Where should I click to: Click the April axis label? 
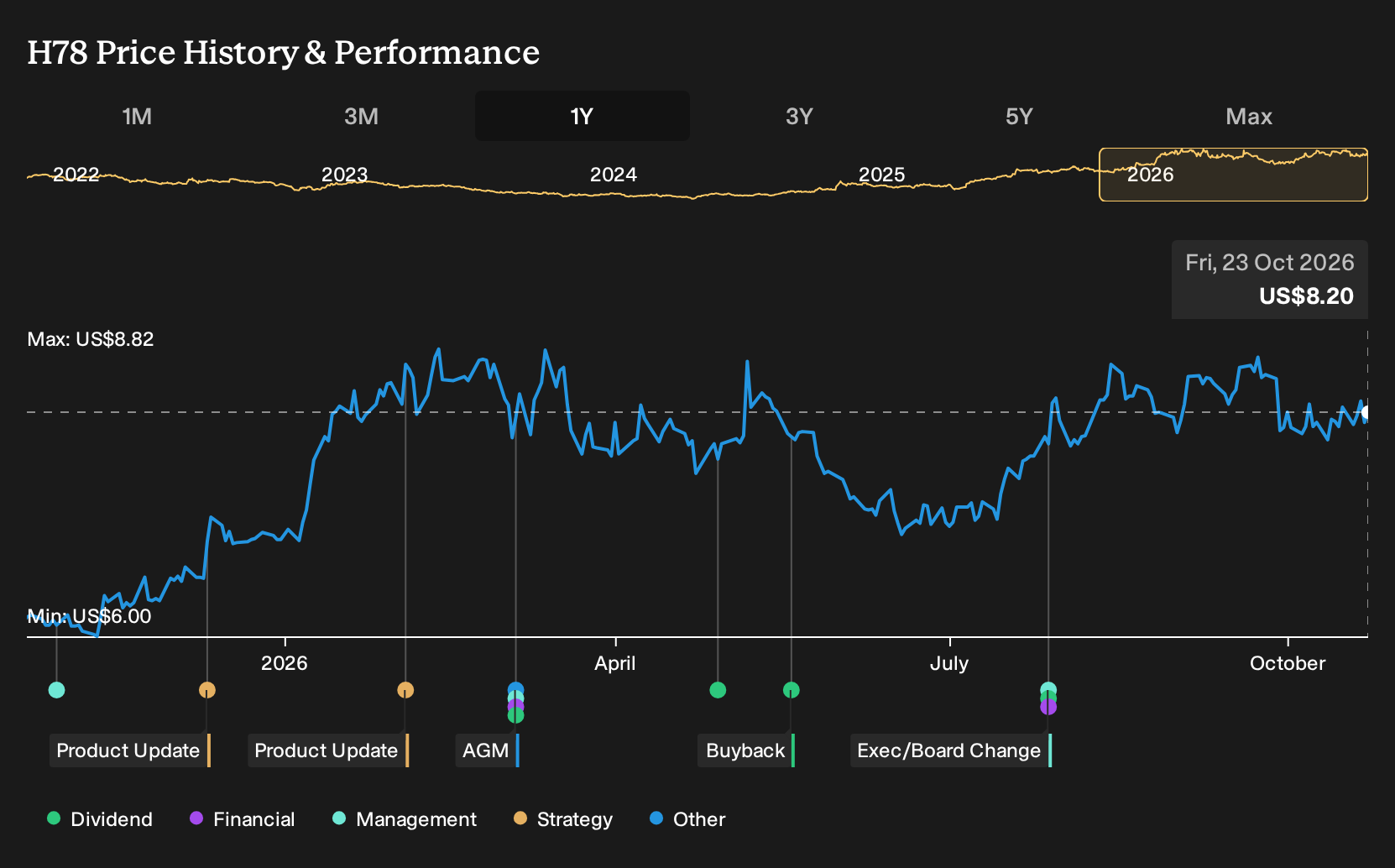(614, 663)
